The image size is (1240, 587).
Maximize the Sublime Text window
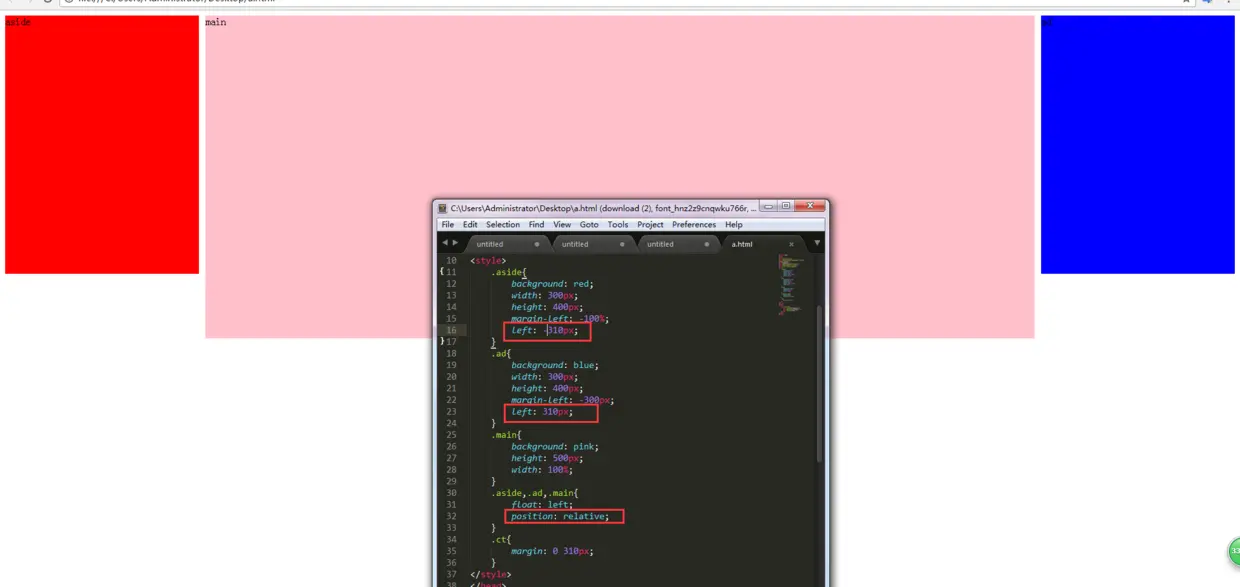[786, 206]
